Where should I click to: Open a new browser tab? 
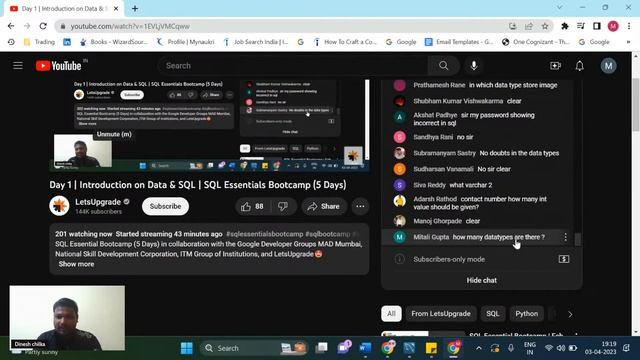(x=135, y=8)
